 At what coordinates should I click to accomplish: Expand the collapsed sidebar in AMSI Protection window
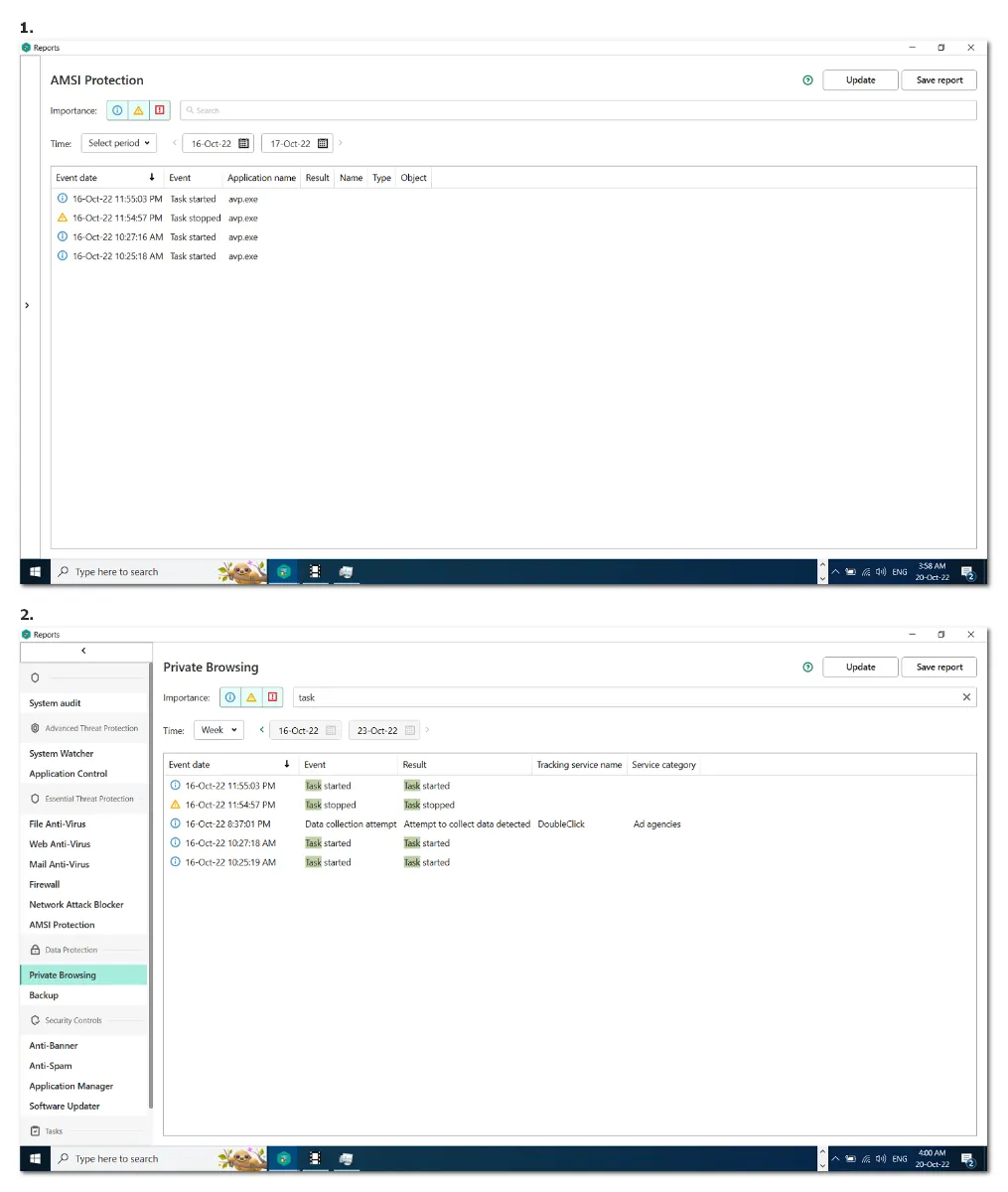pos(27,305)
